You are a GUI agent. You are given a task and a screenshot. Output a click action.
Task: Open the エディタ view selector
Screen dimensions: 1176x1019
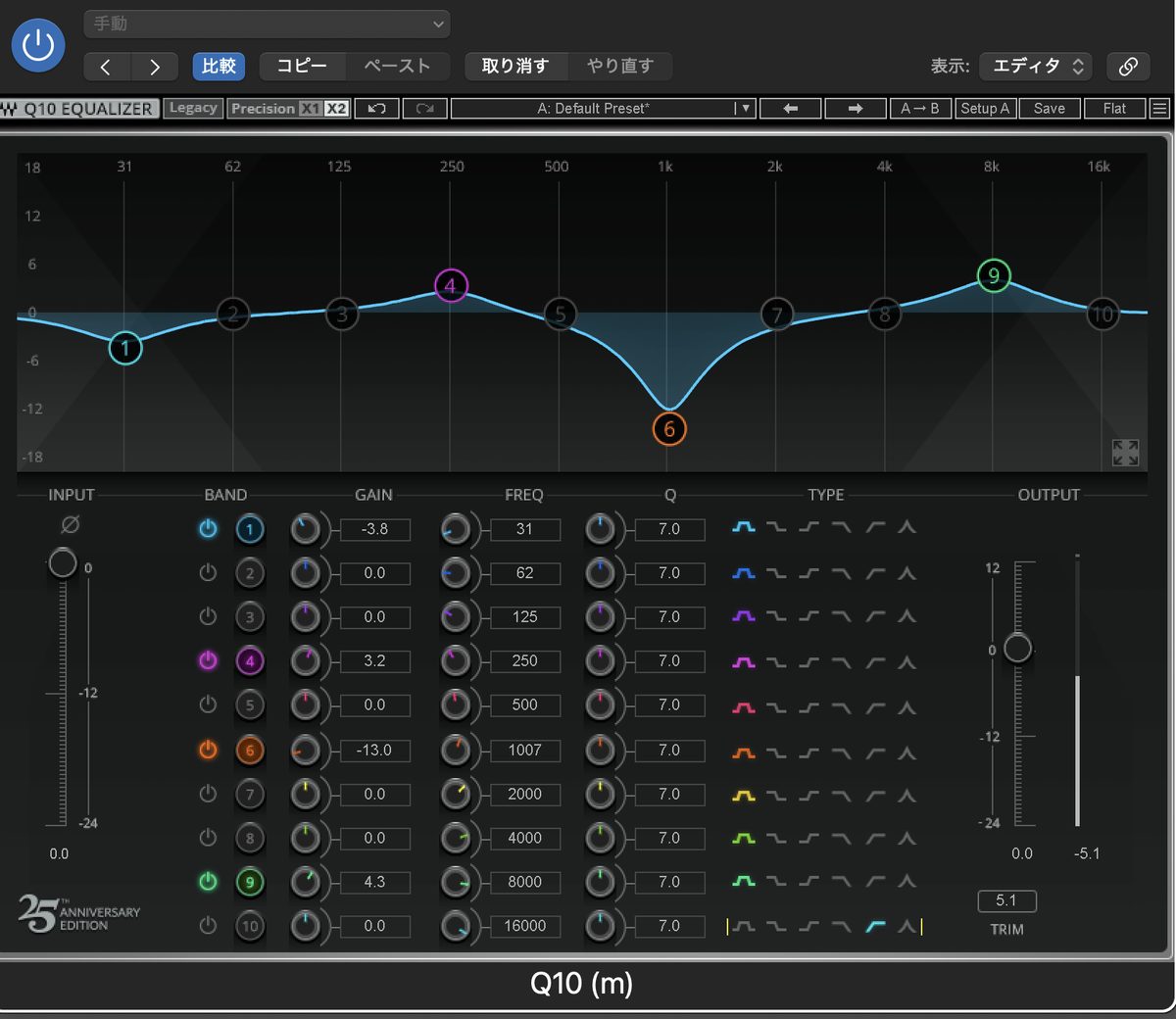coord(1036,66)
